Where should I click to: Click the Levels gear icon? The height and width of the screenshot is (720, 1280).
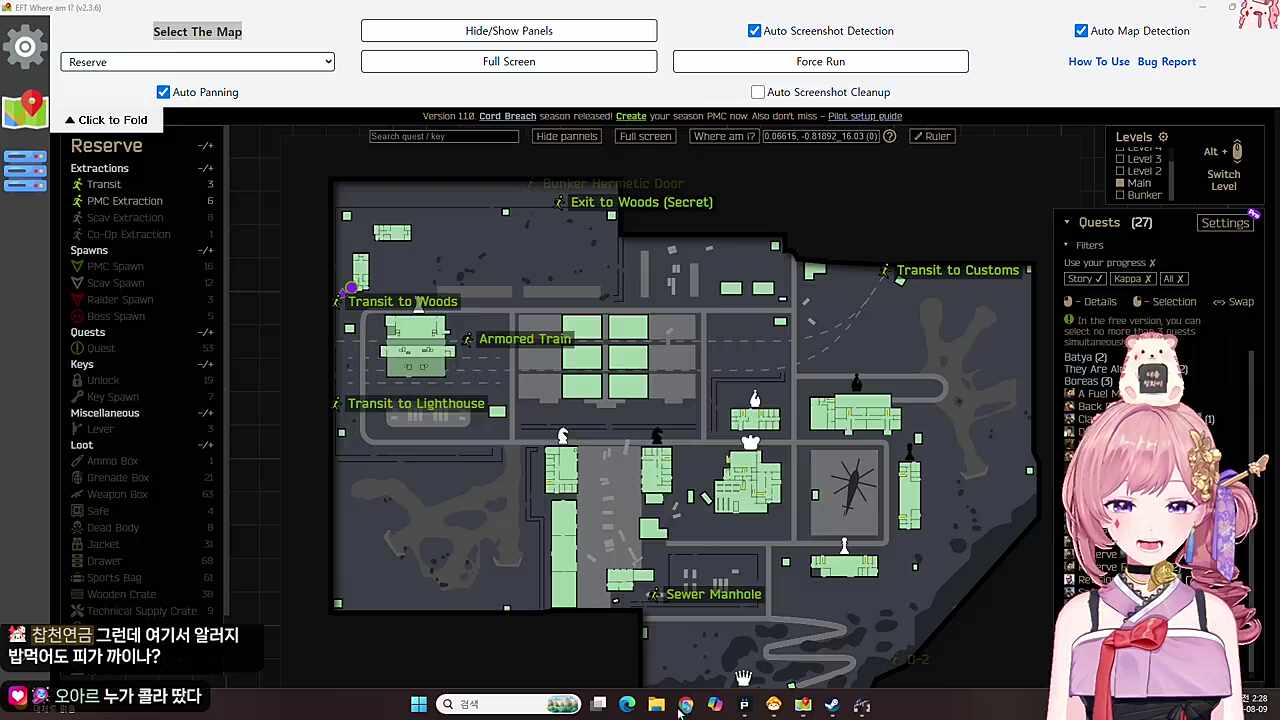(1163, 137)
